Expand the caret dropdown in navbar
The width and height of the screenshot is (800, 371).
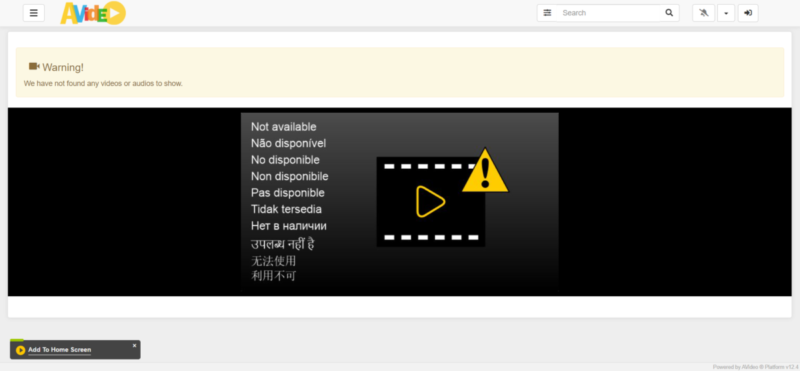[726, 13]
